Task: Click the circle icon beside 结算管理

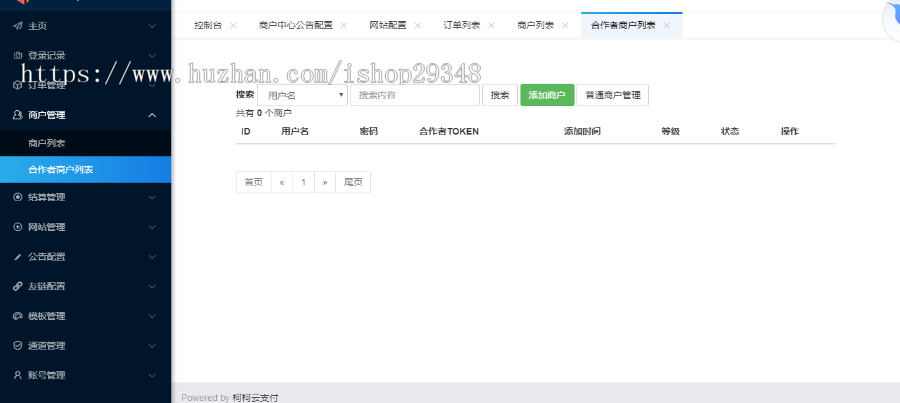Action: pos(18,197)
